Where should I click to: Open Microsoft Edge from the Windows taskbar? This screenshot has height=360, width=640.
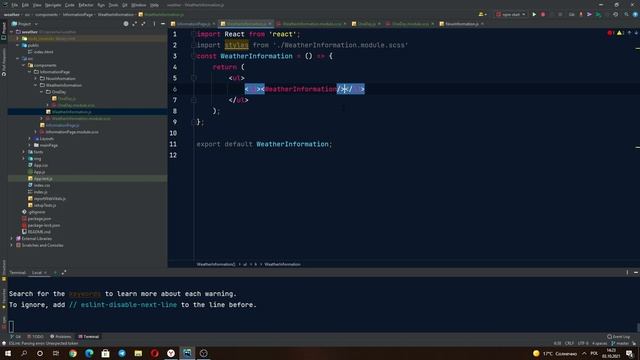point(89,353)
